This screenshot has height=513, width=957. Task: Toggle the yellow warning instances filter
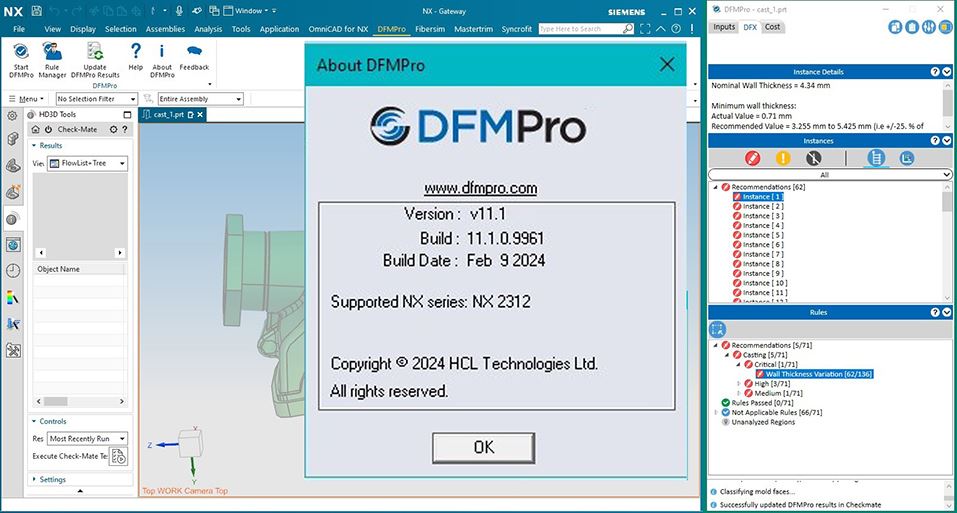[x=783, y=159]
